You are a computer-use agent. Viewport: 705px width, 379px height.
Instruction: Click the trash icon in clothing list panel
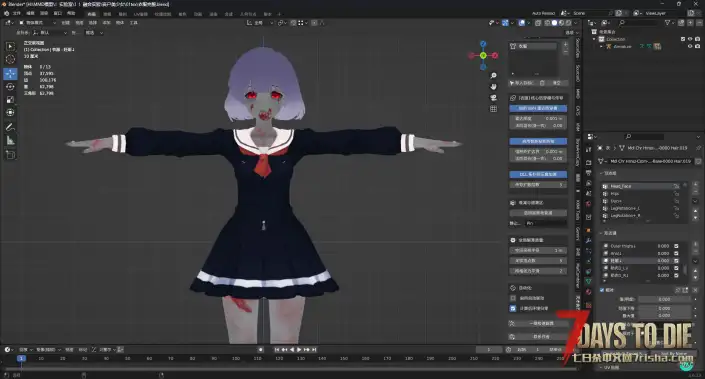tap(542, 83)
